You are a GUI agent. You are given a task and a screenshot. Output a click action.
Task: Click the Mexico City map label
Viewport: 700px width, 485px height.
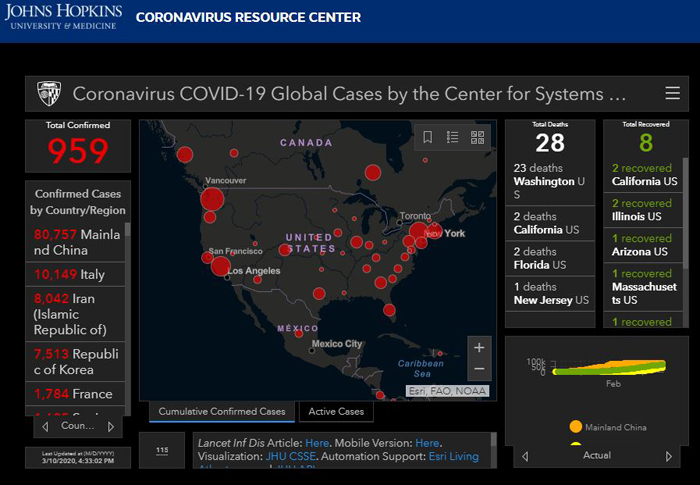pyautogui.click(x=337, y=343)
